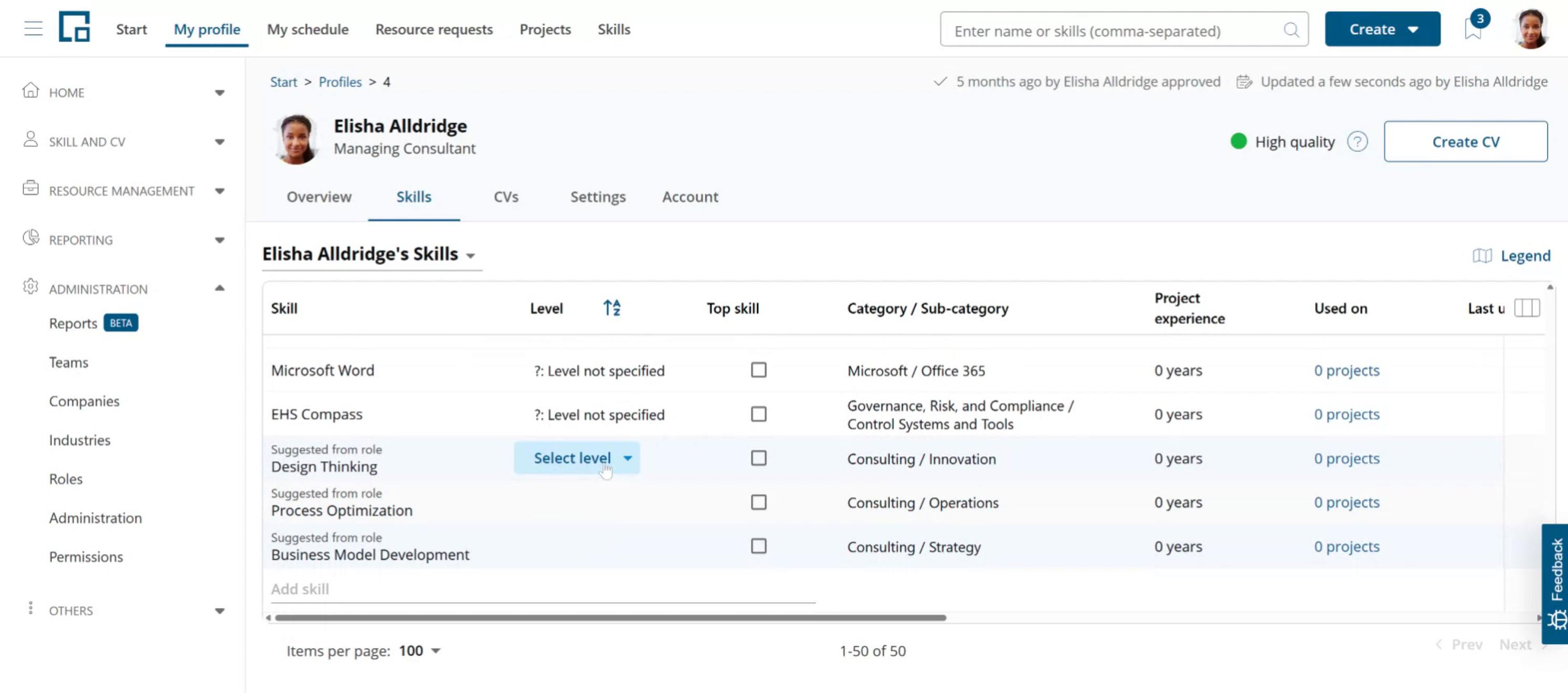Switch to the Overview tab
The image size is (1568, 693).
click(319, 197)
